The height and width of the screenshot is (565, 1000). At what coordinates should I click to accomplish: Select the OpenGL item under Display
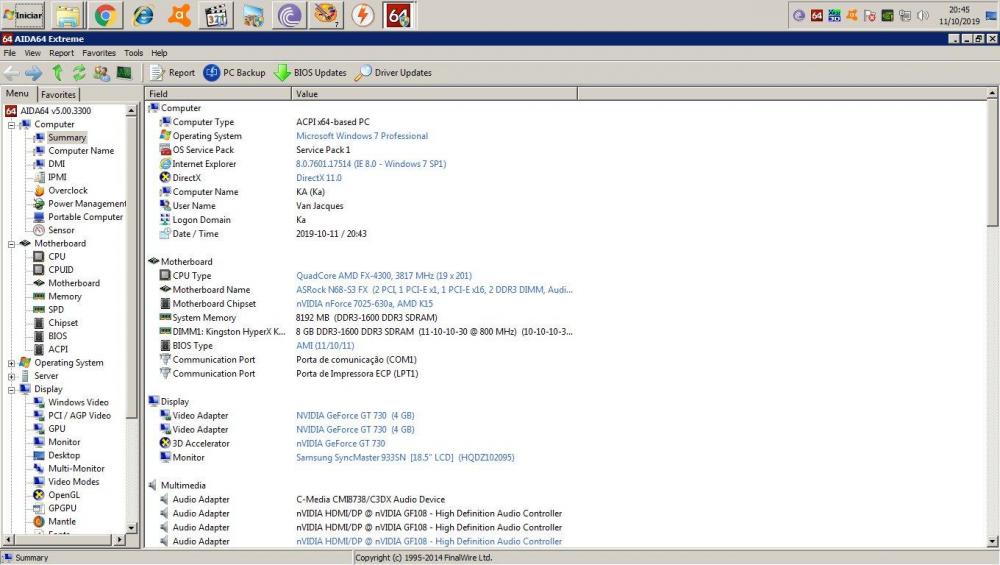point(63,495)
